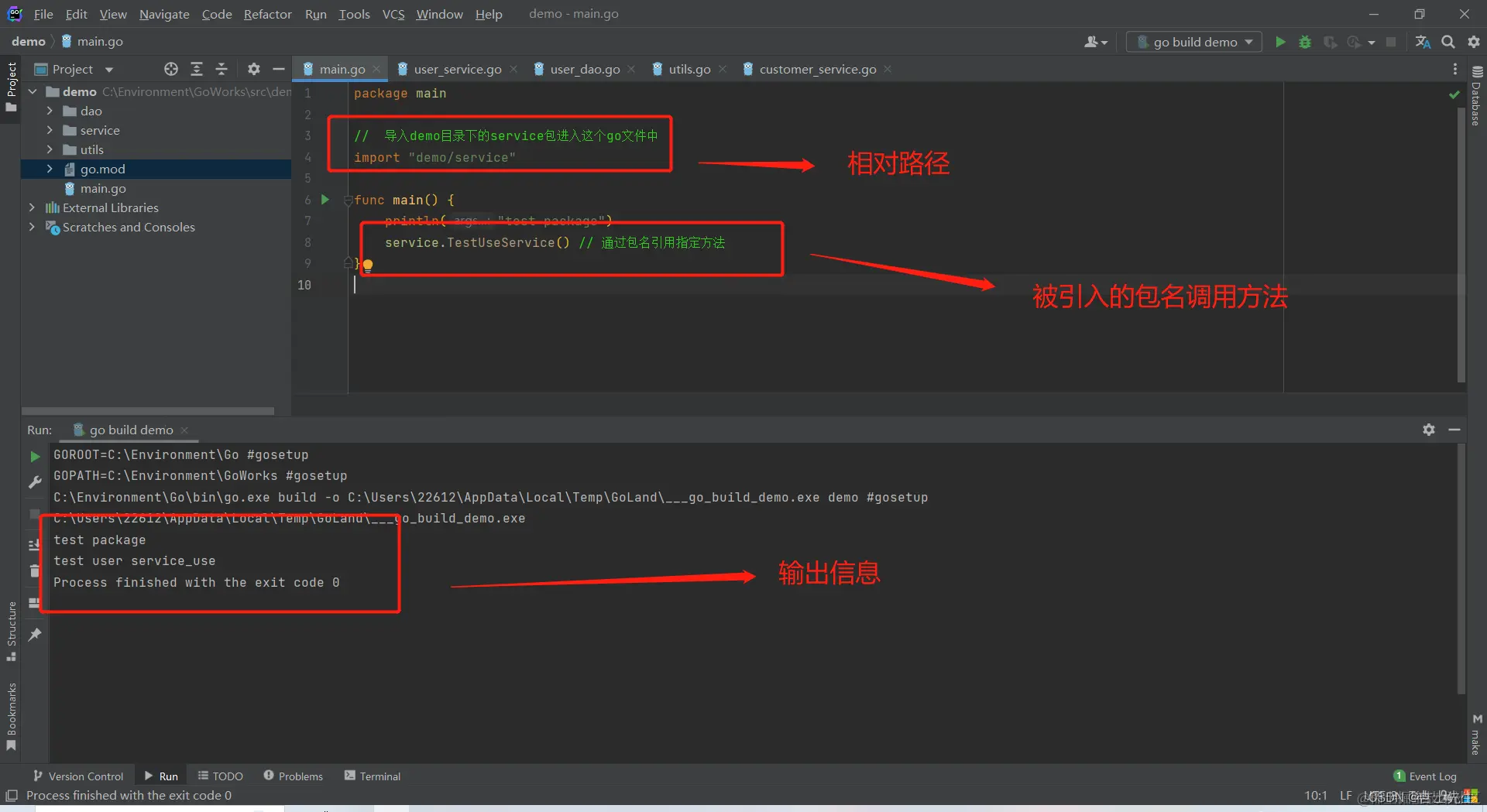The image size is (1487, 812).
Task: Click the demo breadcrumb in navigation bar
Action: tap(29, 42)
